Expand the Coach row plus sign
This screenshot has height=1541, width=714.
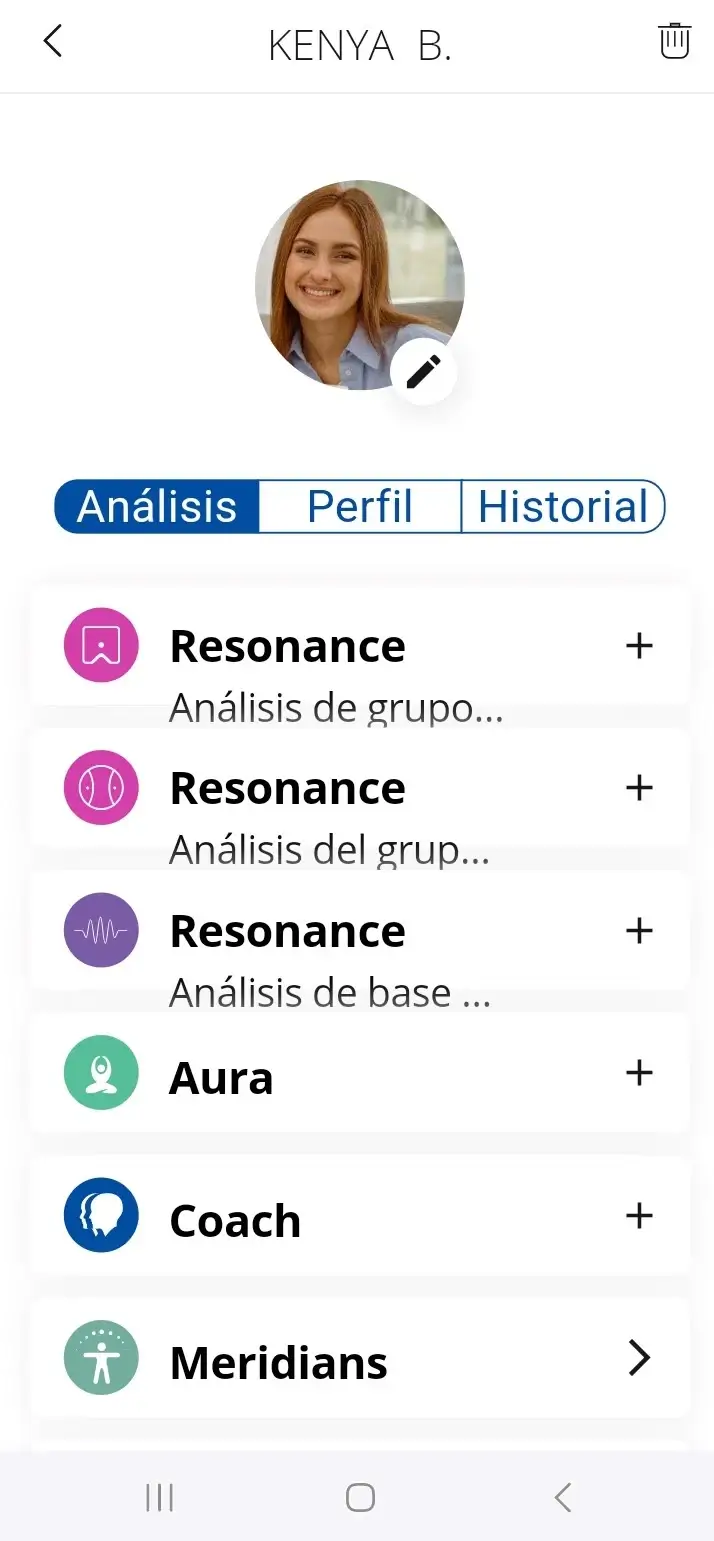click(639, 1216)
